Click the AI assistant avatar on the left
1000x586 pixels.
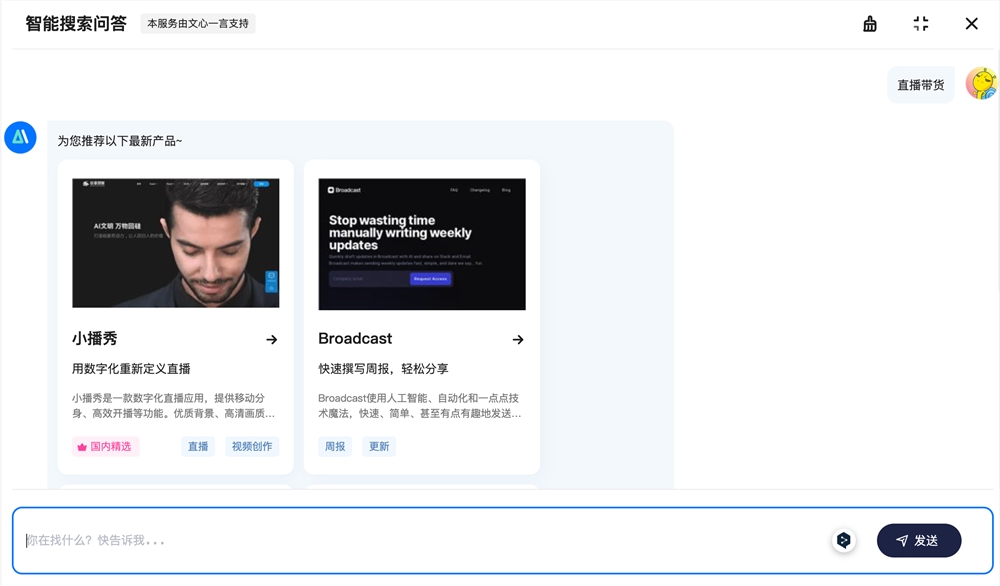21,137
